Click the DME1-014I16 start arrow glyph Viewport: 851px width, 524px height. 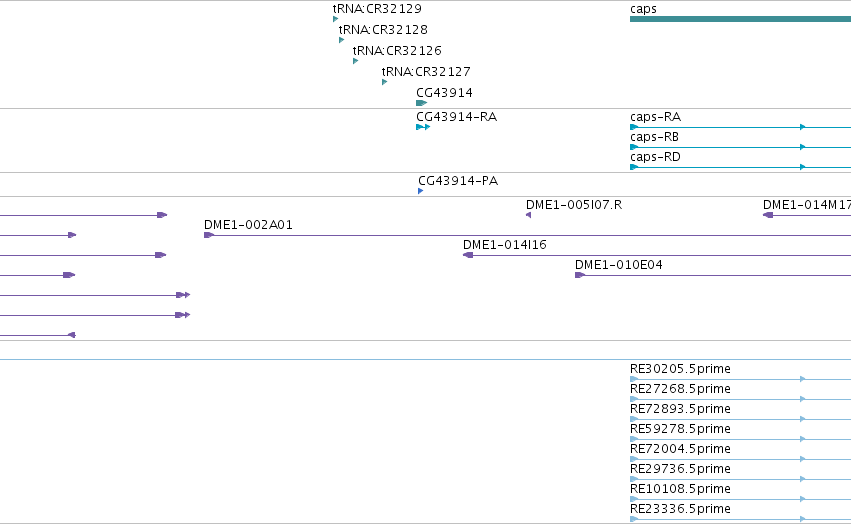[468, 255]
